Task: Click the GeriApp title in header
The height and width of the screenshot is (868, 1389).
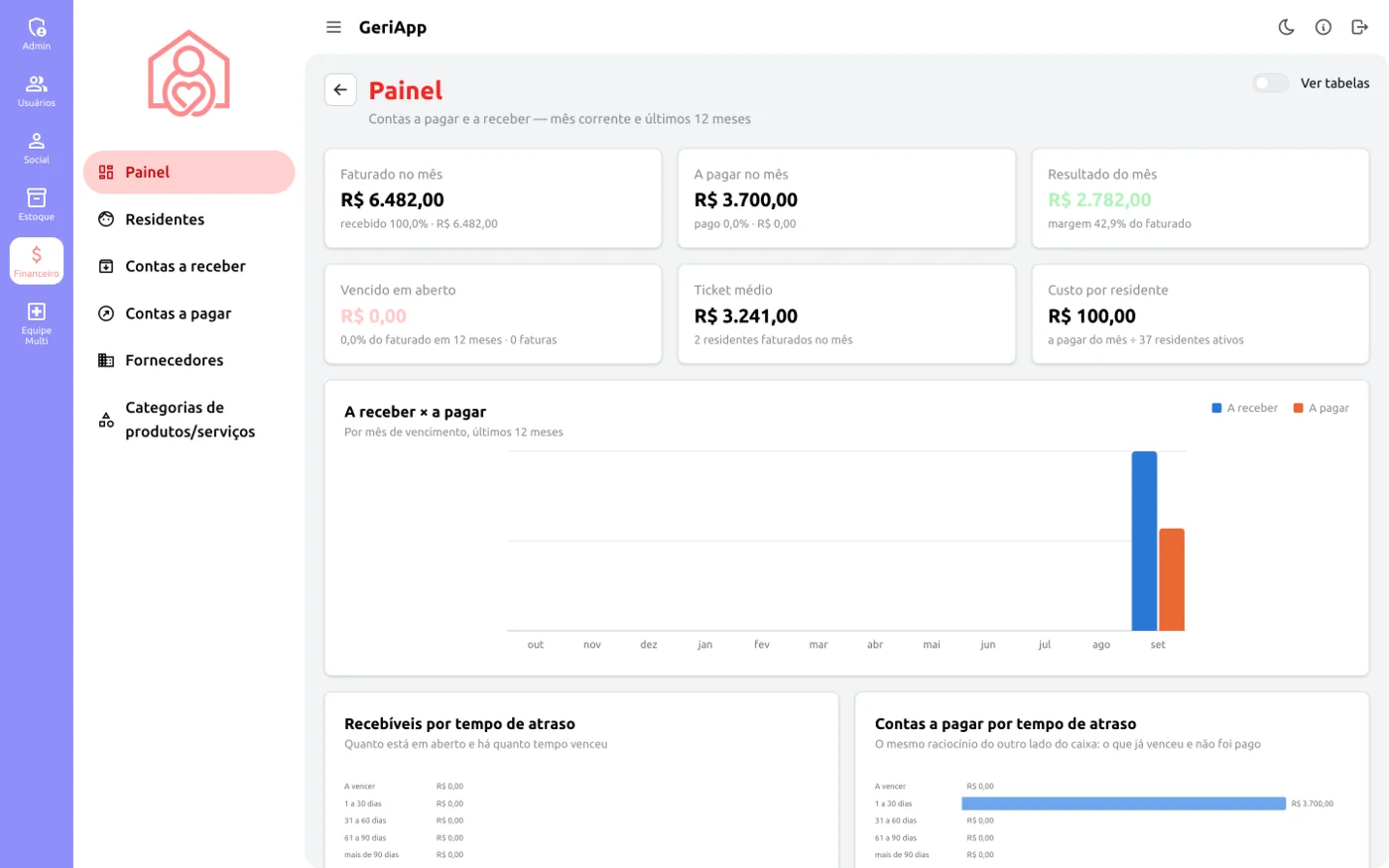Action: 393,28
